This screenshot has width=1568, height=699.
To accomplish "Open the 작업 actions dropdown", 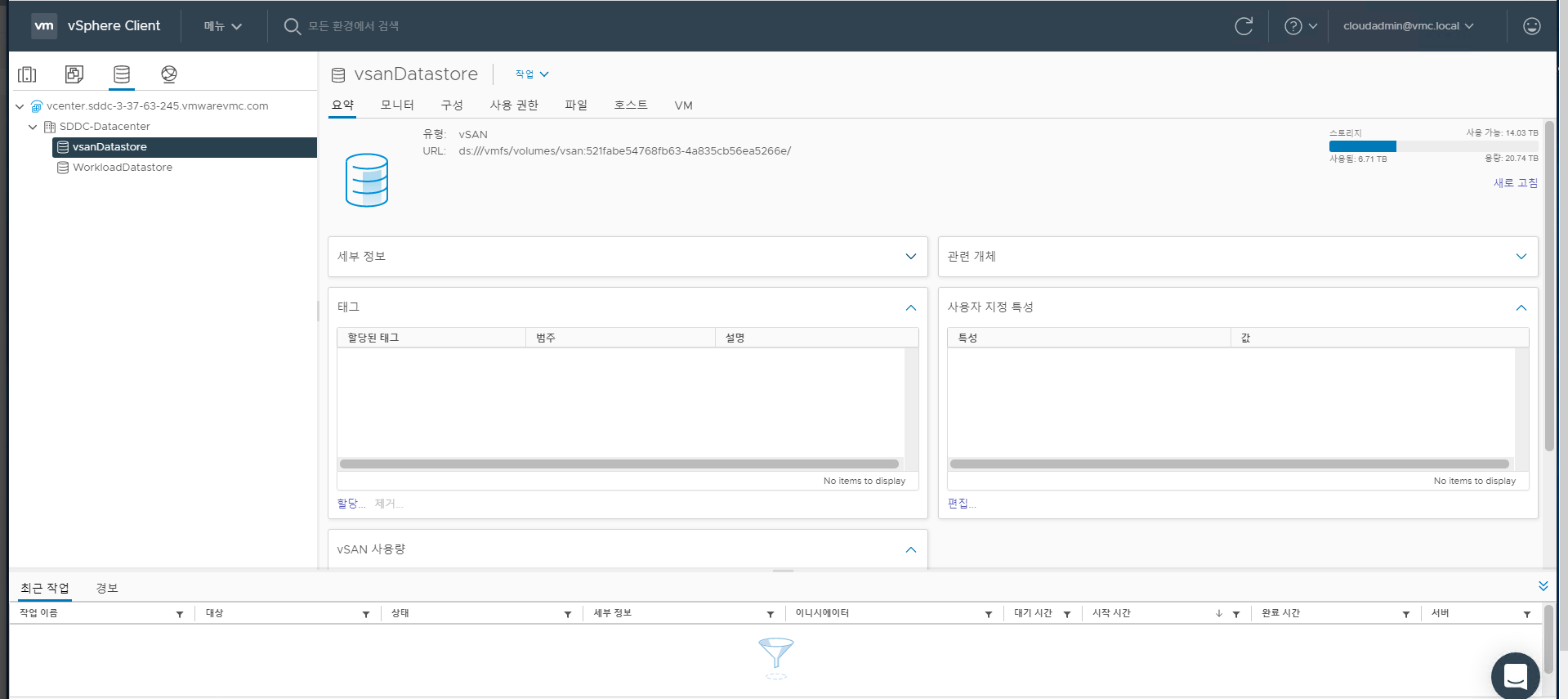I will click(532, 74).
